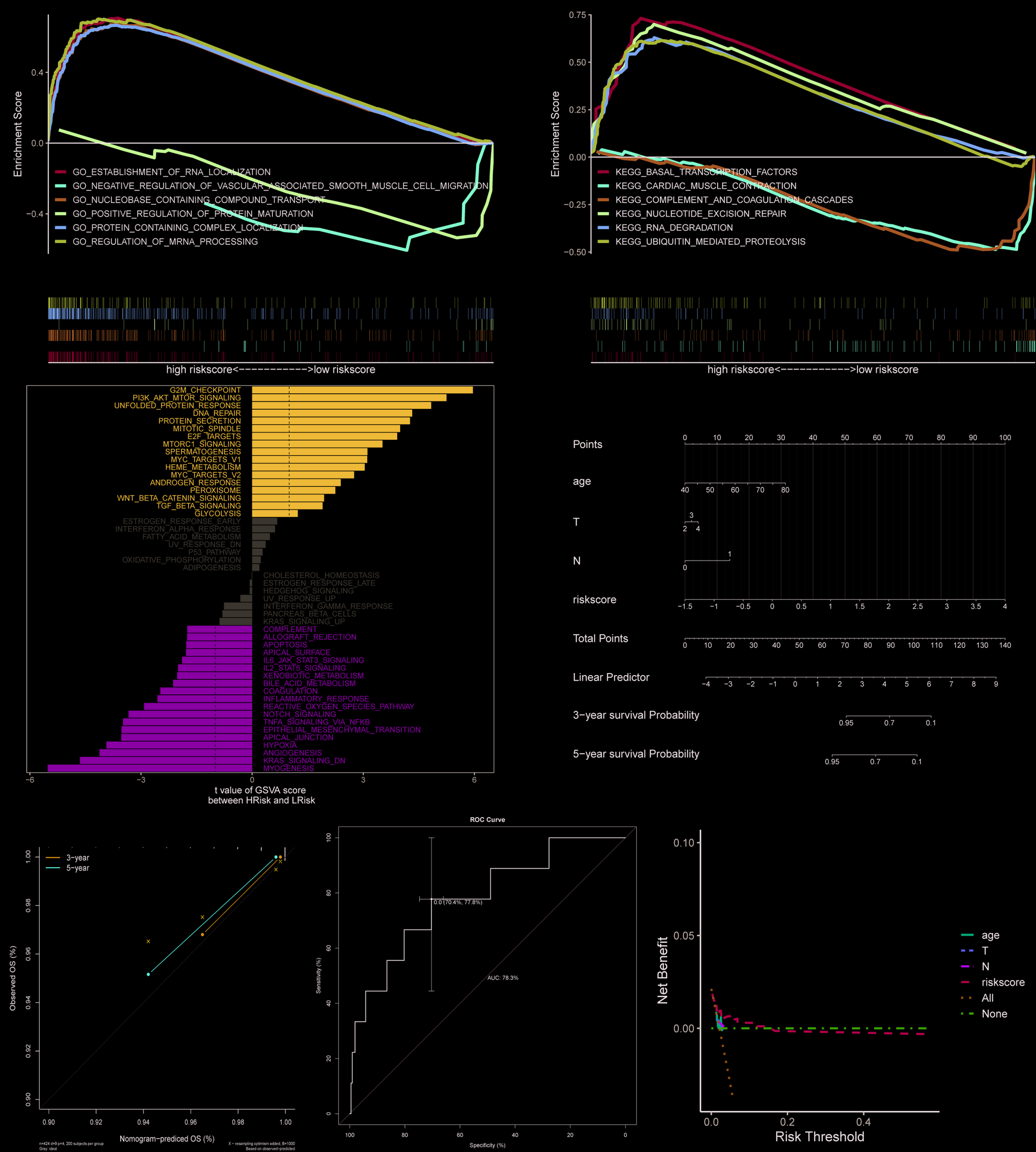Click the PI3K_AKT_MTOR_SIGNALING yellow bar
Image resolution: width=1036 pixels, height=1152 pixels.
pos(349,397)
